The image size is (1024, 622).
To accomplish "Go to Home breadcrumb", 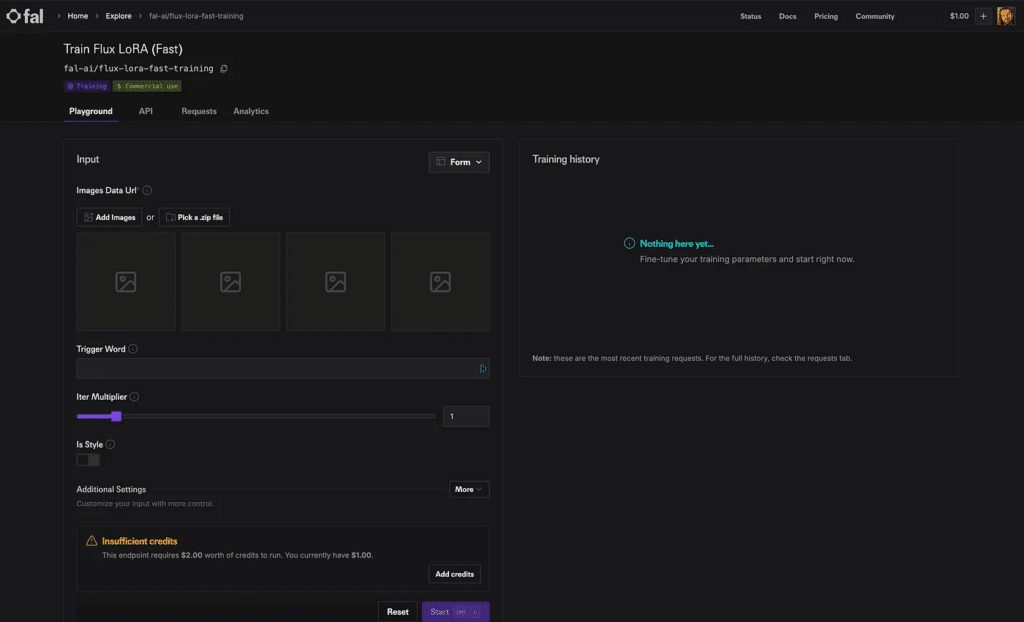I will coord(78,16).
